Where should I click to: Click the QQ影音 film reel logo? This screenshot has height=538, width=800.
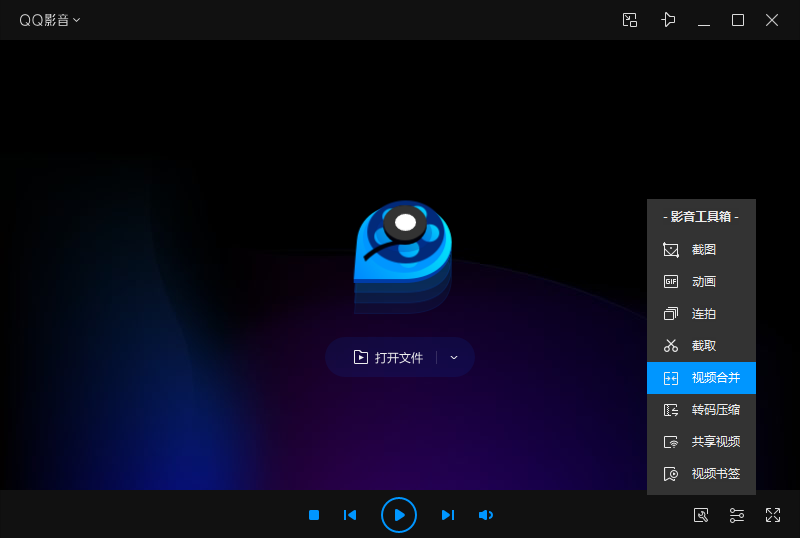[403, 256]
